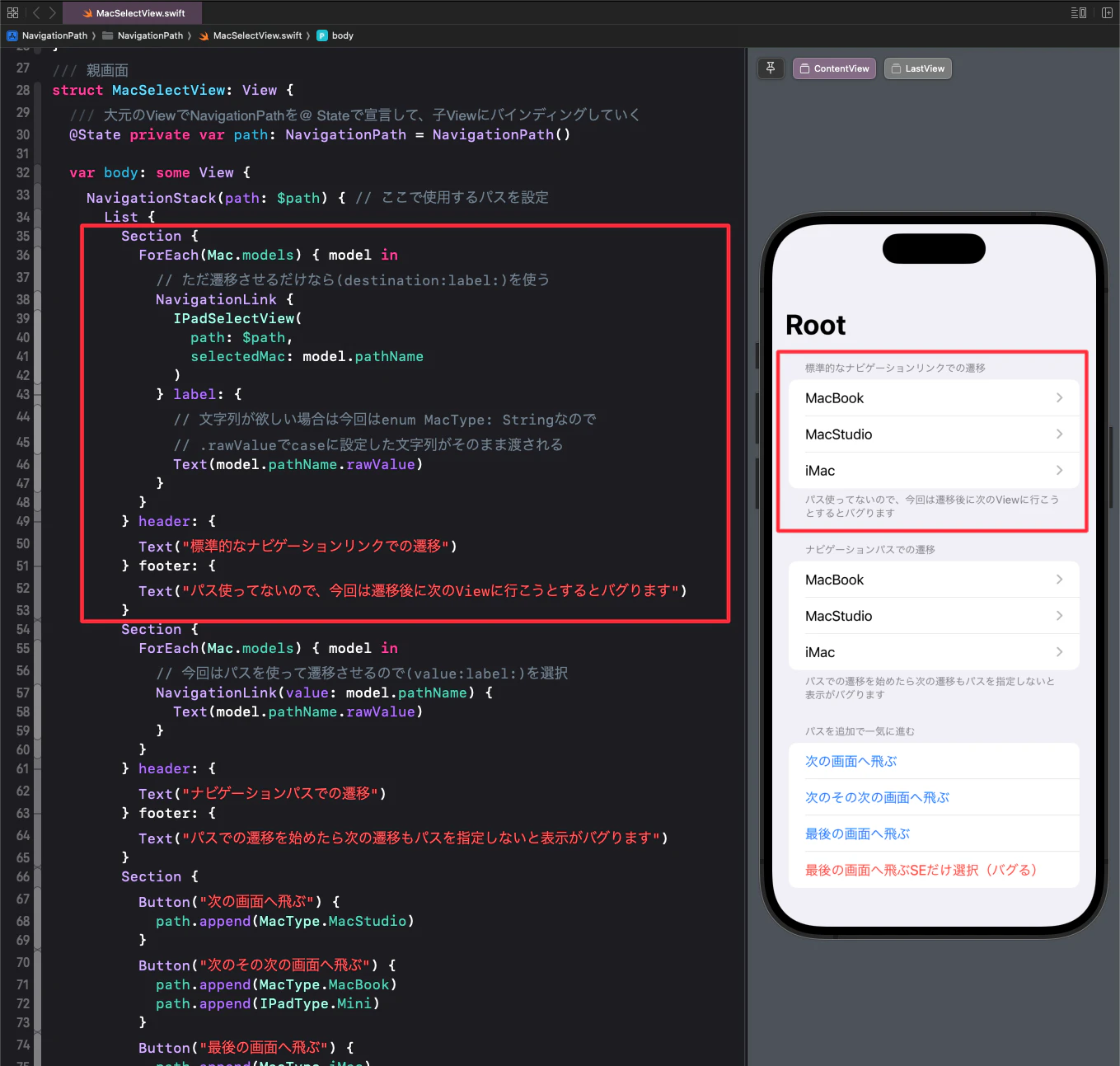Image resolution: width=1120 pixels, height=1066 pixels.
Task: Switch preview to LastView
Action: click(918, 68)
